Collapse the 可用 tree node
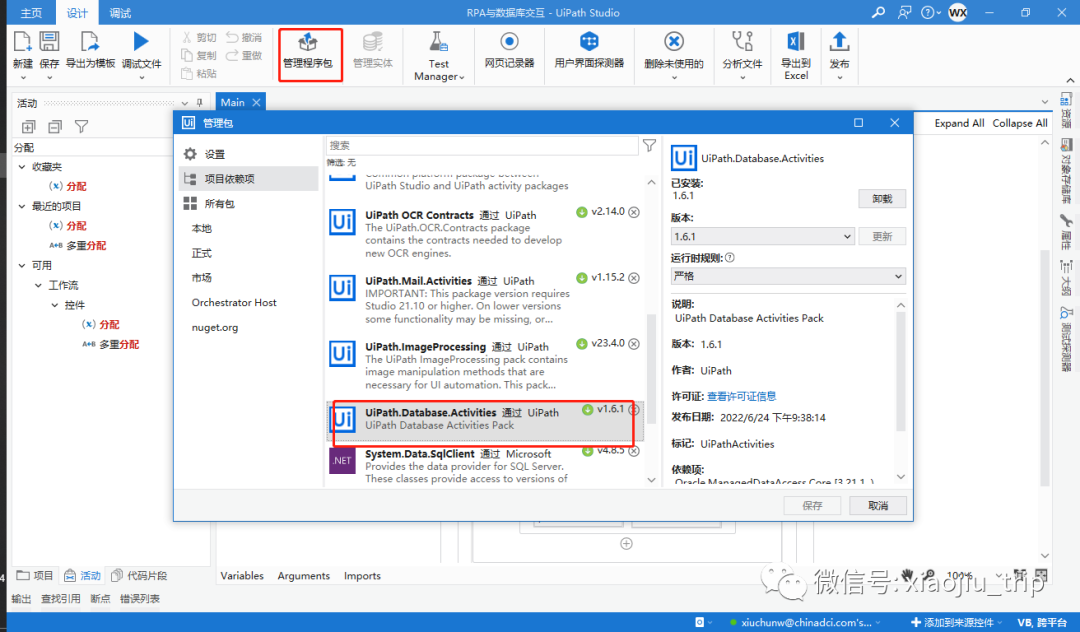Screen dimensions: 1080x632 (x=21, y=265)
